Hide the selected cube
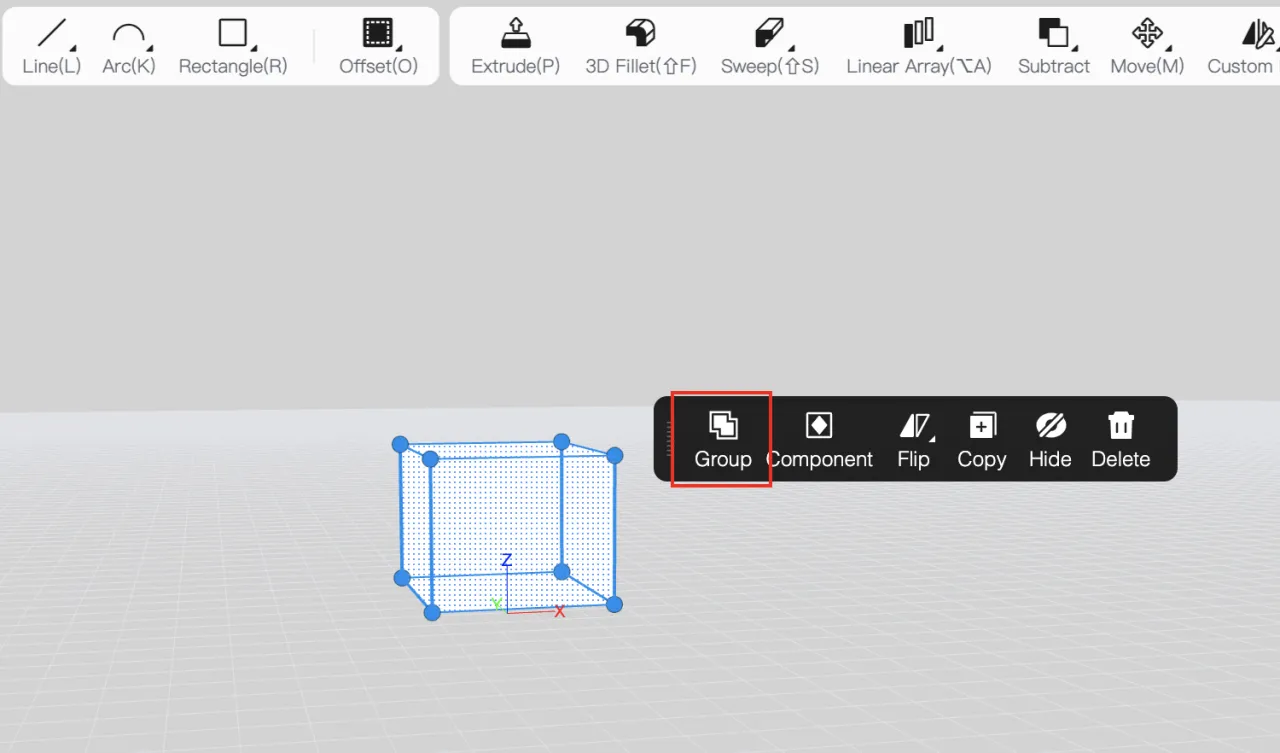Viewport: 1280px width, 753px height. pos(1050,440)
